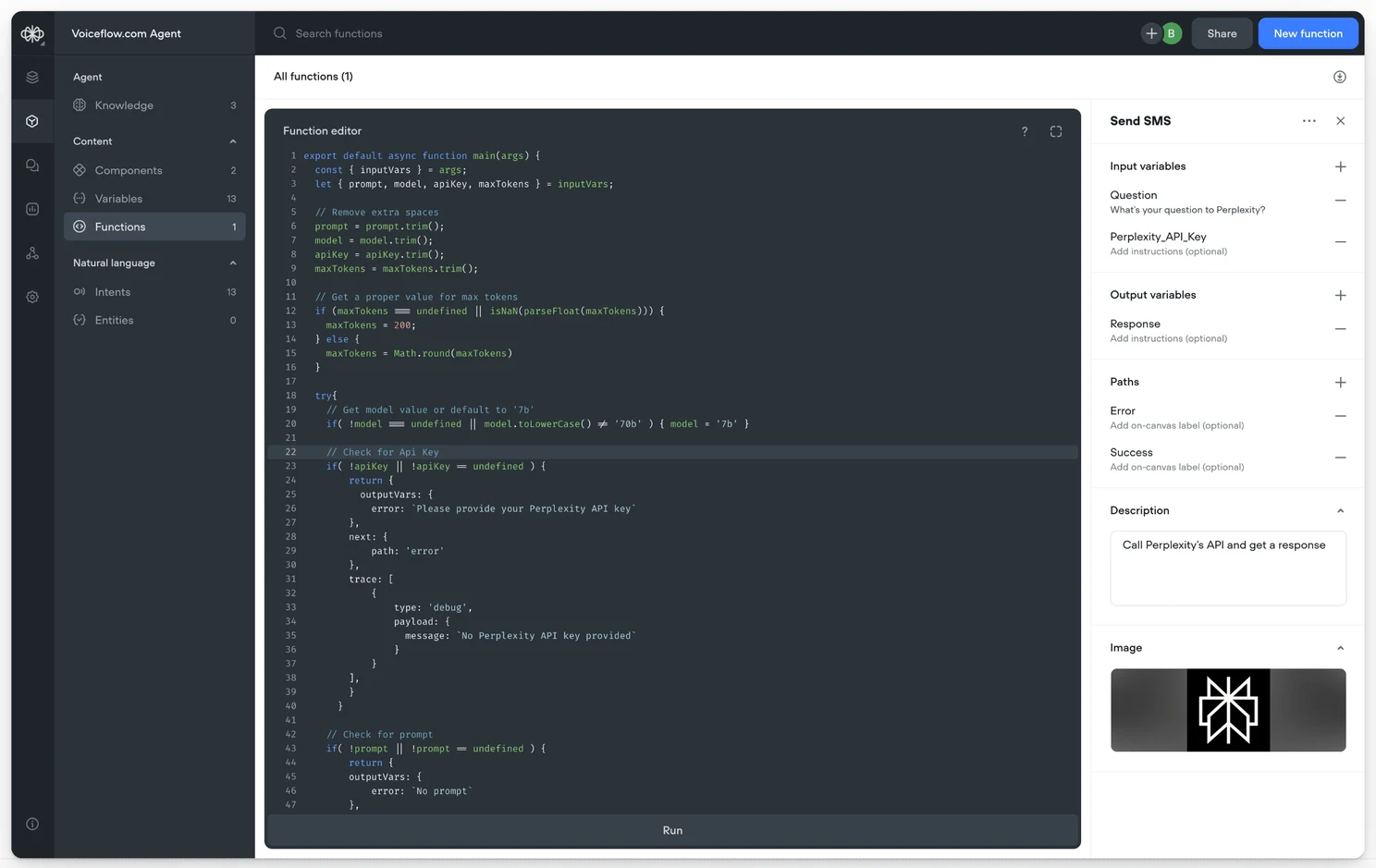1376x868 pixels.
Task: Select Functions in the sidebar
Action: tap(154, 226)
